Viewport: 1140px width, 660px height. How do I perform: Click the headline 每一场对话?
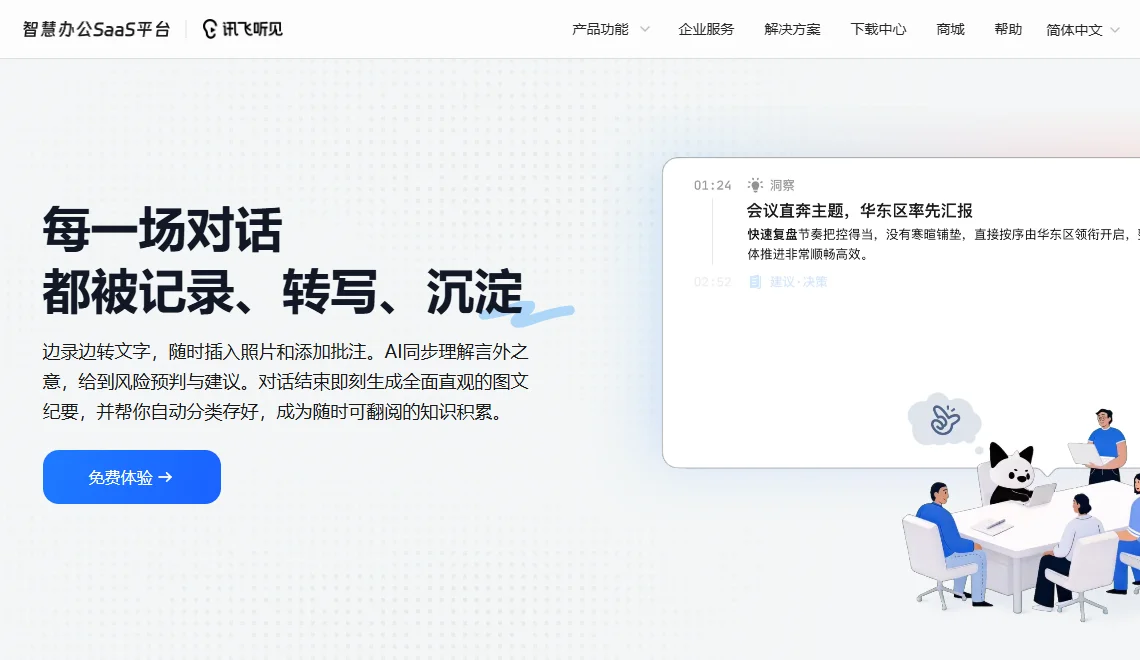[x=162, y=229]
